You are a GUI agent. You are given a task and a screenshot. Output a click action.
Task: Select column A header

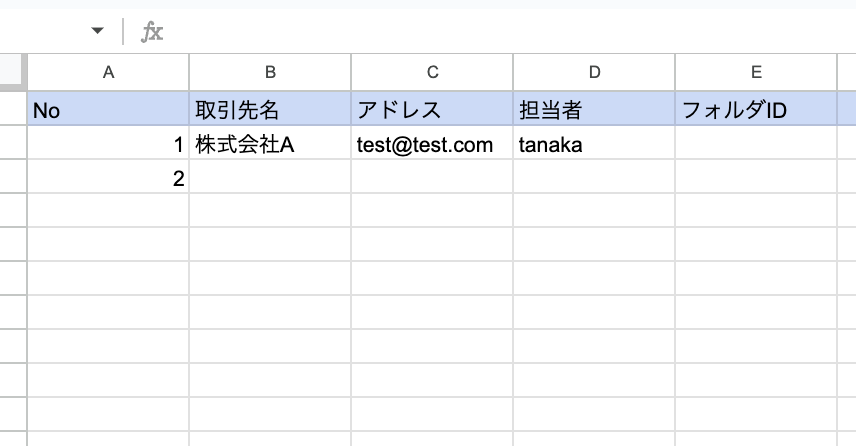point(108,71)
